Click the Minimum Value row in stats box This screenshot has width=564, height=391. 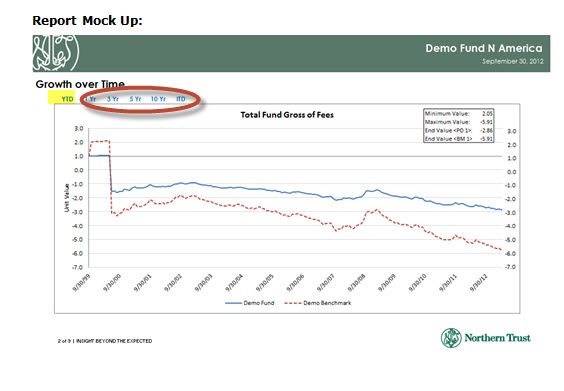pyautogui.click(x=459, y=113)
